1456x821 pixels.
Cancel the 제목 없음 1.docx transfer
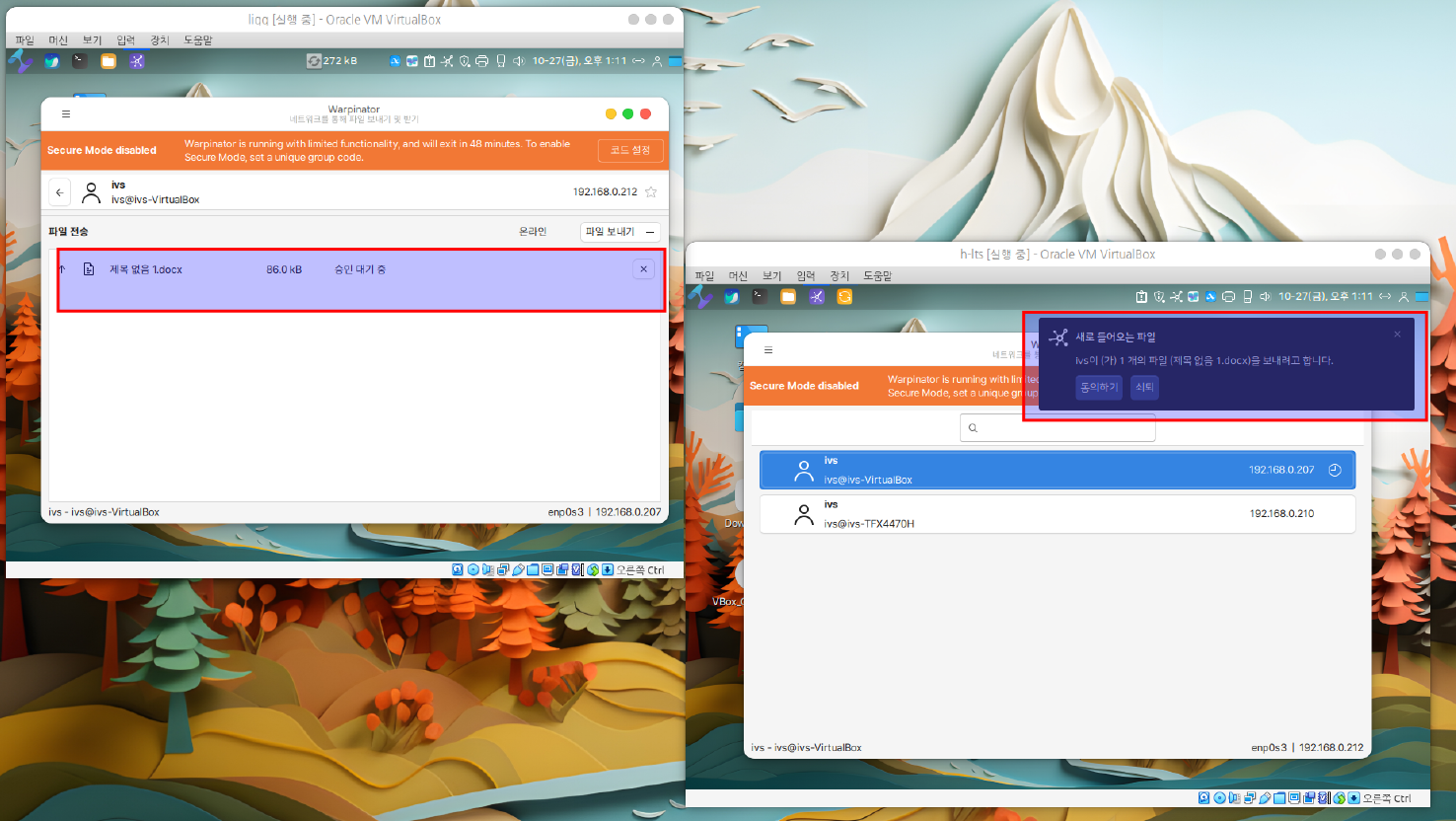click(x=643, y=269)
